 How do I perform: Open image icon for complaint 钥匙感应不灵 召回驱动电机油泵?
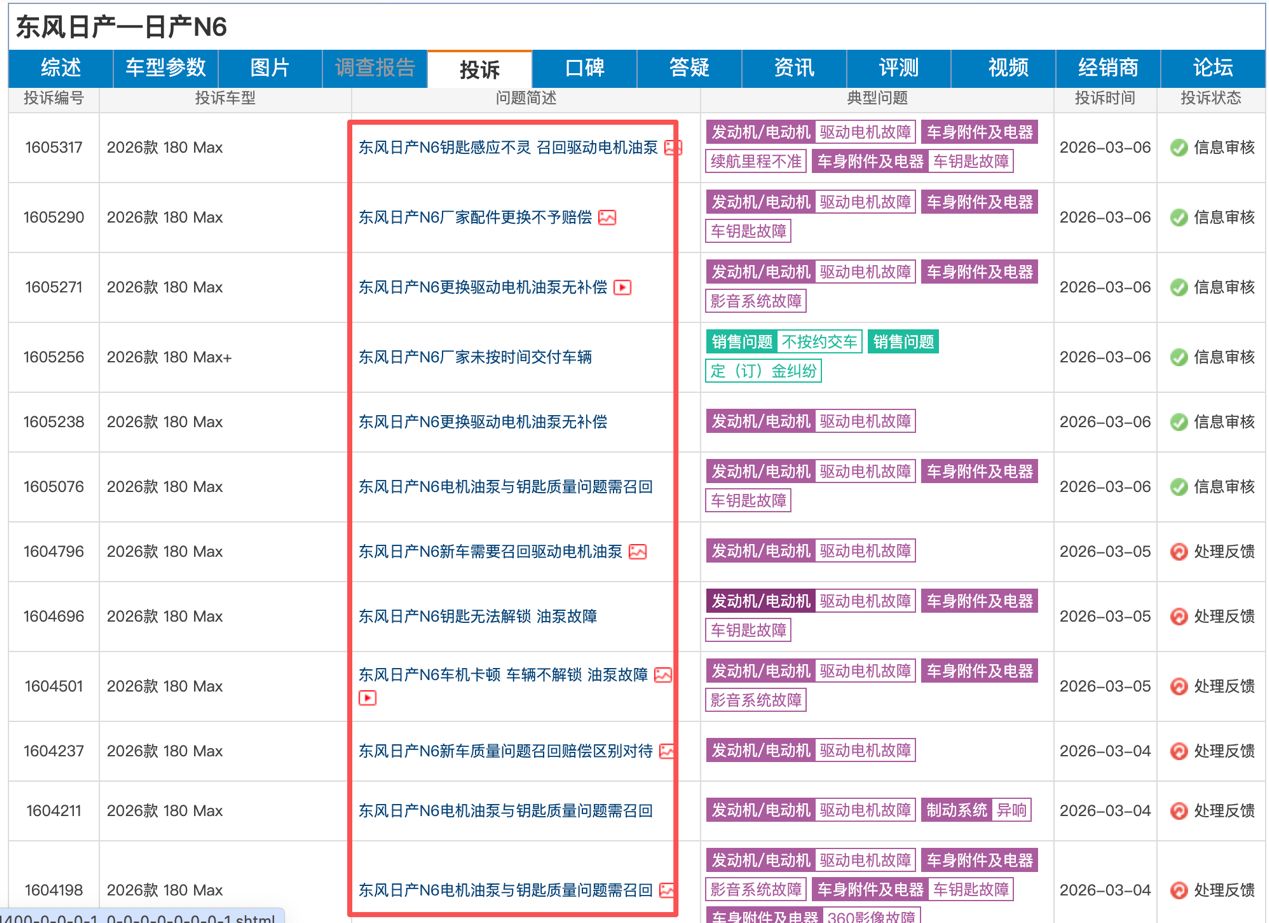click(673, 147)
